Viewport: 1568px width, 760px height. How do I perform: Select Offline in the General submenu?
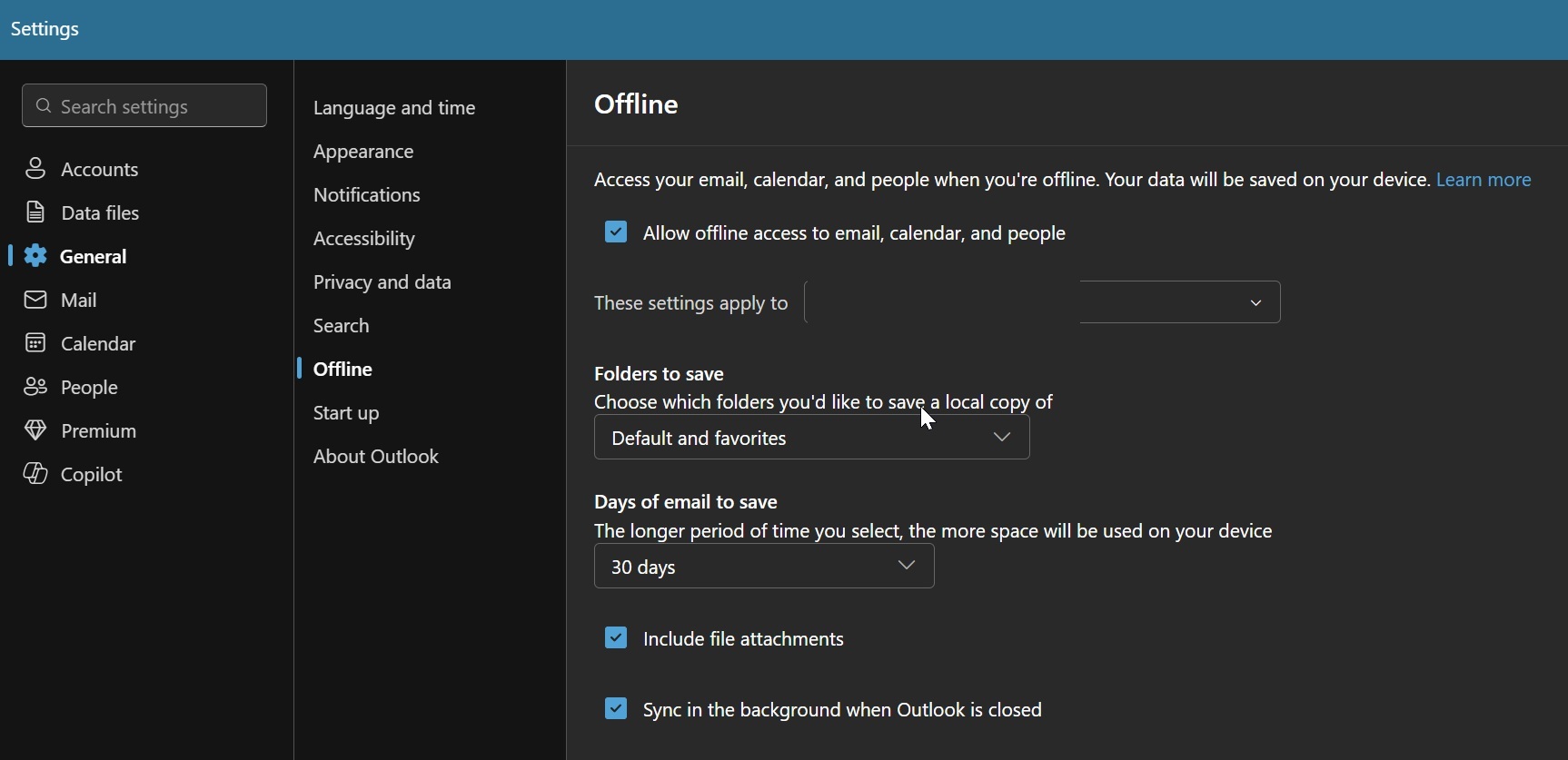click(x=344, y=370)
